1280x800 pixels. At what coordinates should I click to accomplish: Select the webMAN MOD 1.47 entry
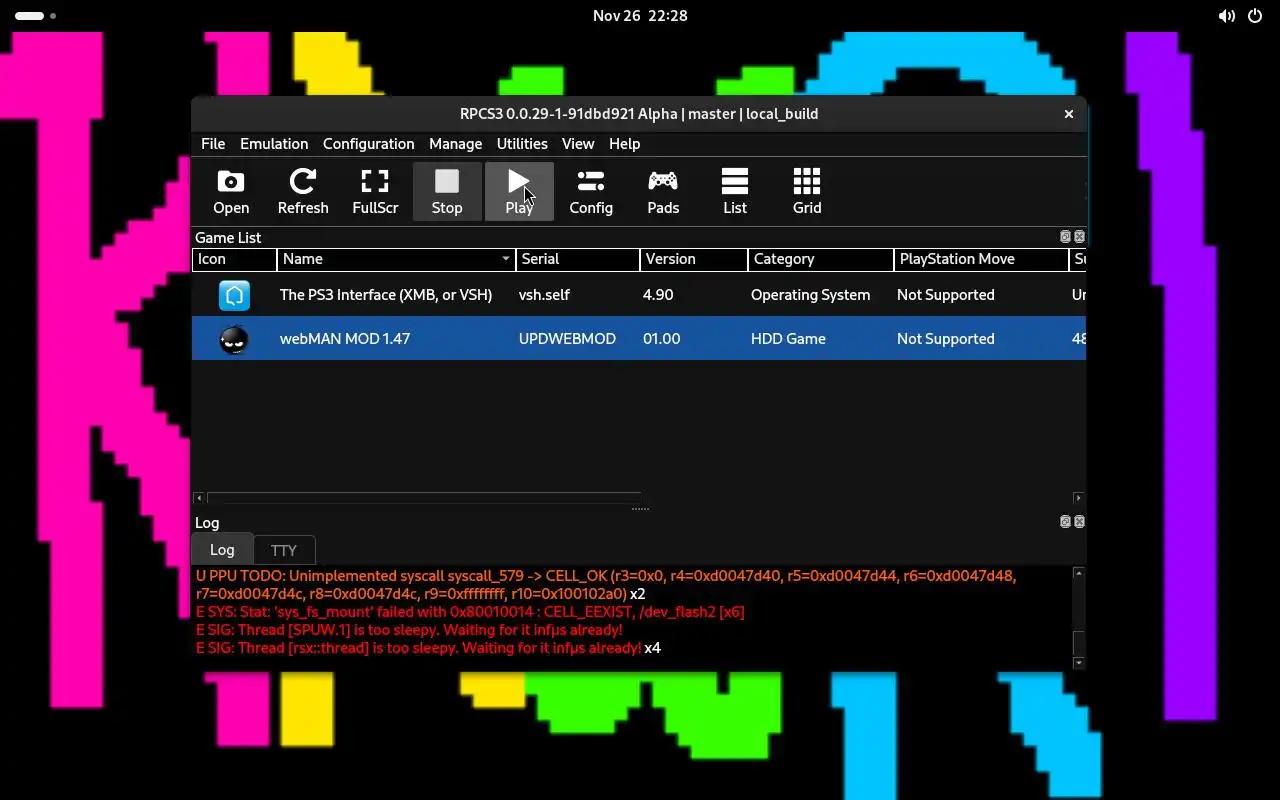click(x=639, y=339)
